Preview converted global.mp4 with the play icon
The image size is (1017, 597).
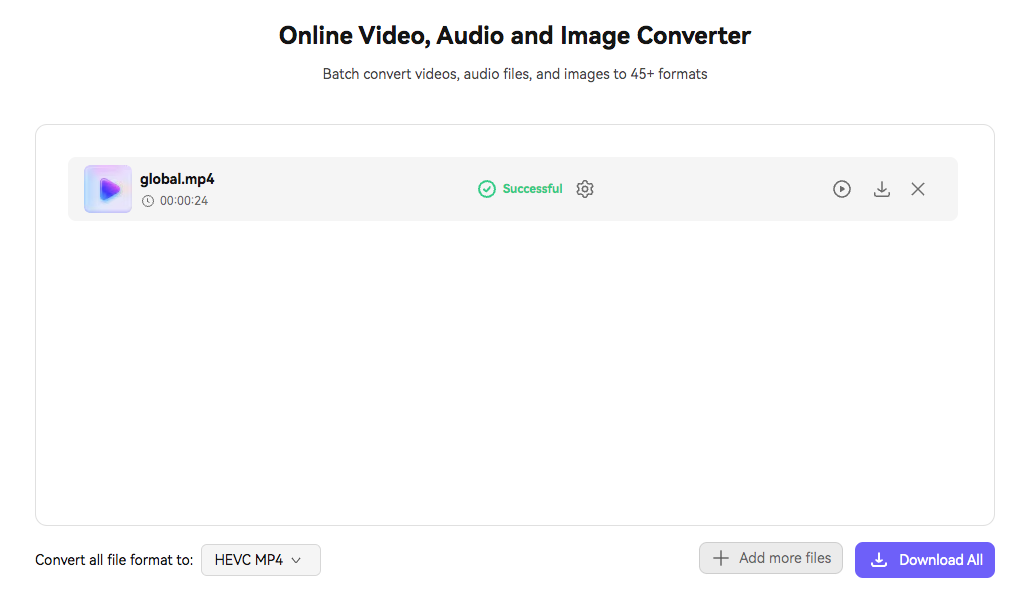click(x=841, y=189)
